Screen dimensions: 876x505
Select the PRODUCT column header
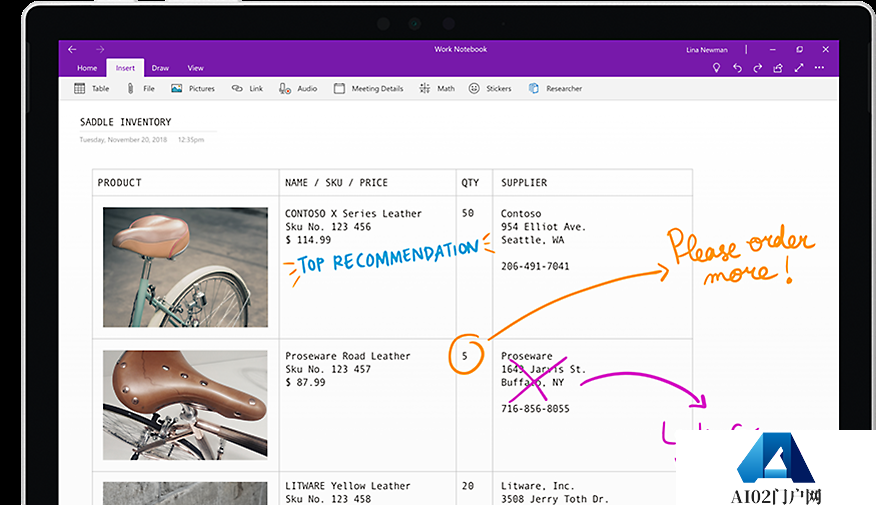[120, 183]
